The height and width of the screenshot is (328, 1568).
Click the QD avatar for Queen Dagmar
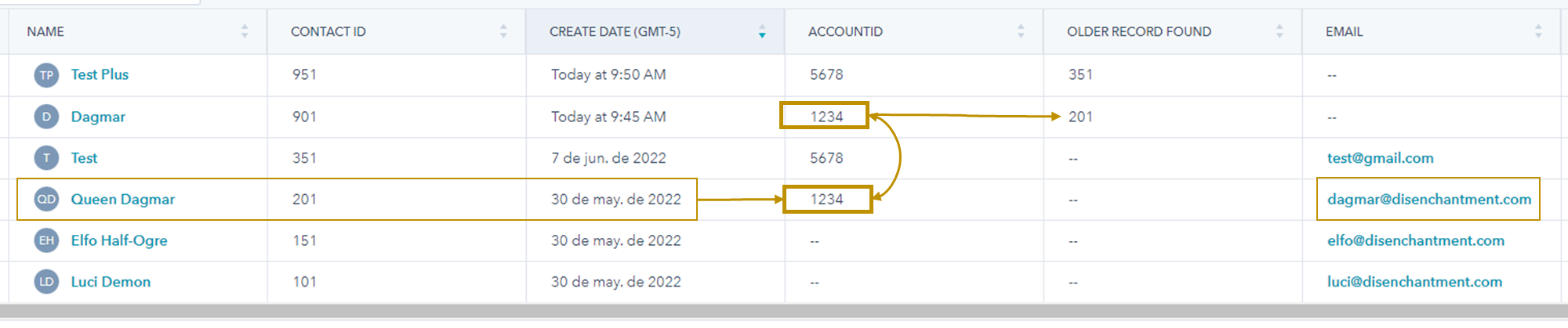coord(46,200)
